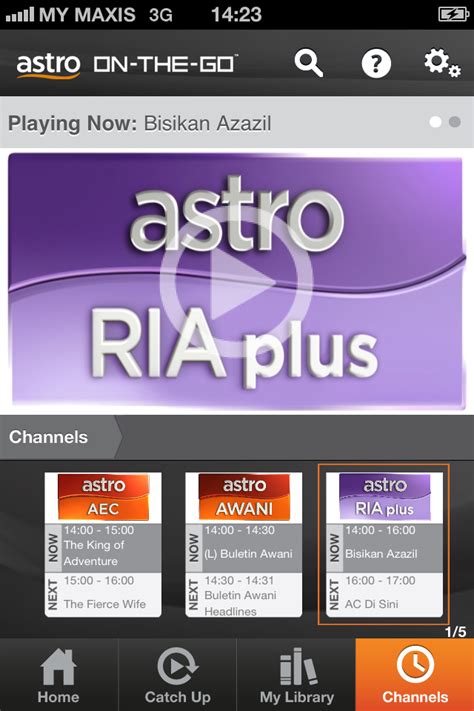This screenshot has width=474, height=711.
Task: Go to the Home tab
Action: tap(59, 675)
